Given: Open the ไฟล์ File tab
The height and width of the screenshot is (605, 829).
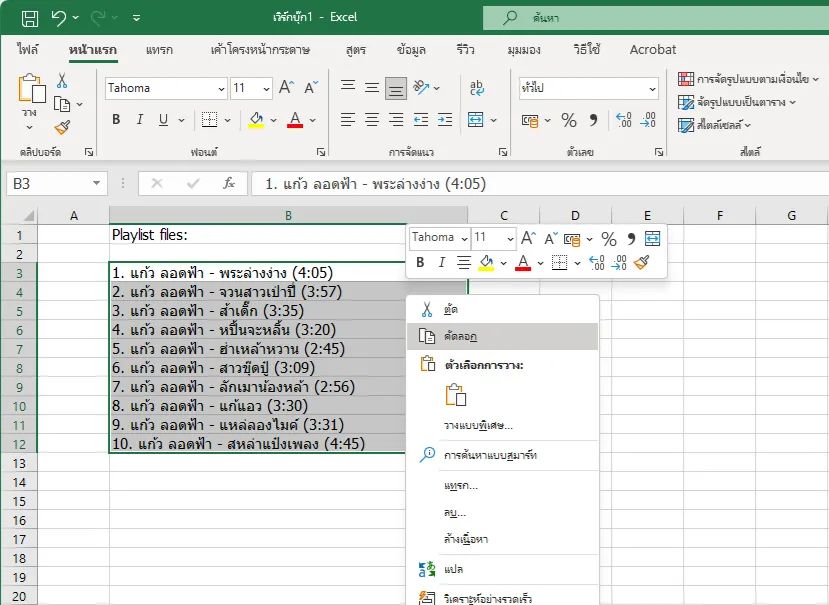Looking at the screenshot, I should [x=27, y=50].
